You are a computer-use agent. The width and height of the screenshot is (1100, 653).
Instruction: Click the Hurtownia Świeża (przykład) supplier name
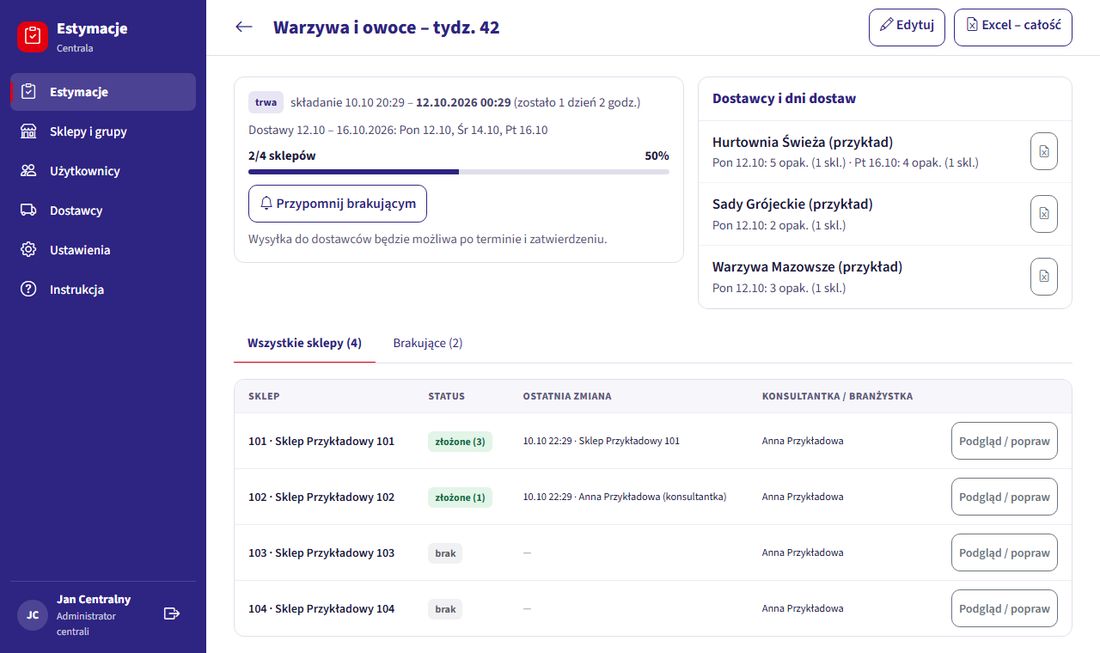[803, 142]
